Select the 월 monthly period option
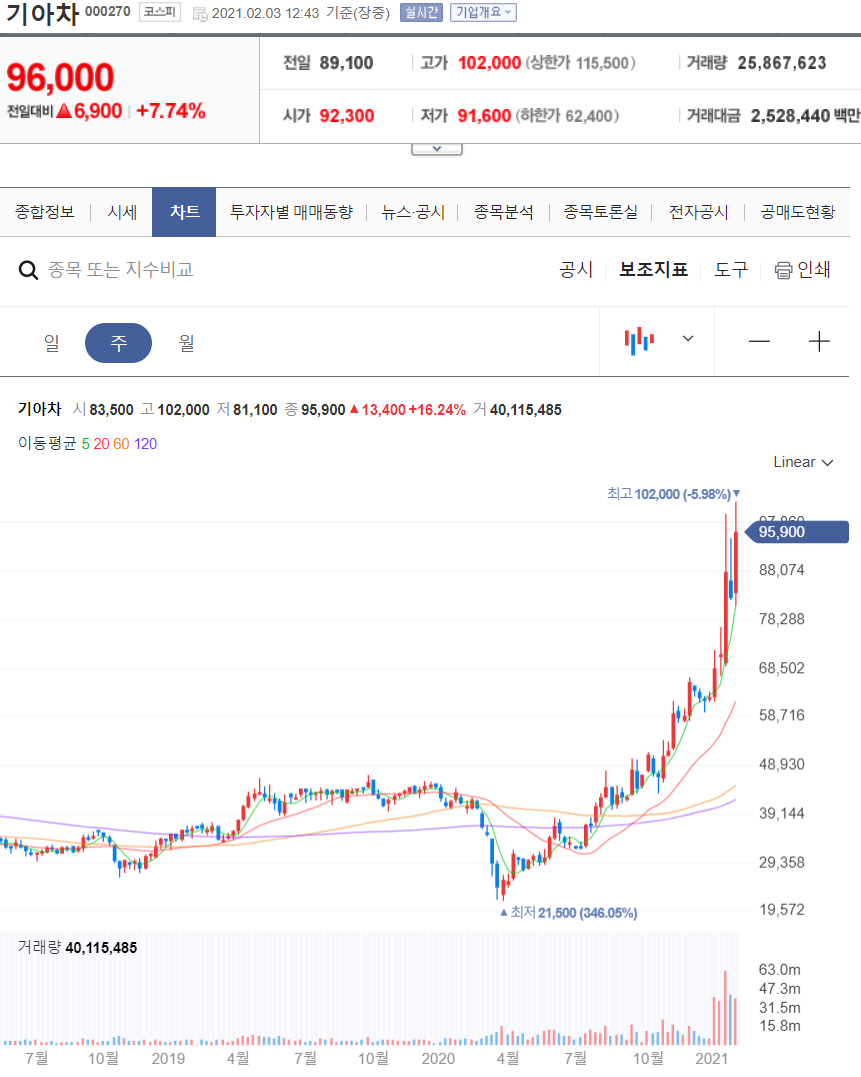The width and height of the screenshot is (861, 1077). click(186, 343)
